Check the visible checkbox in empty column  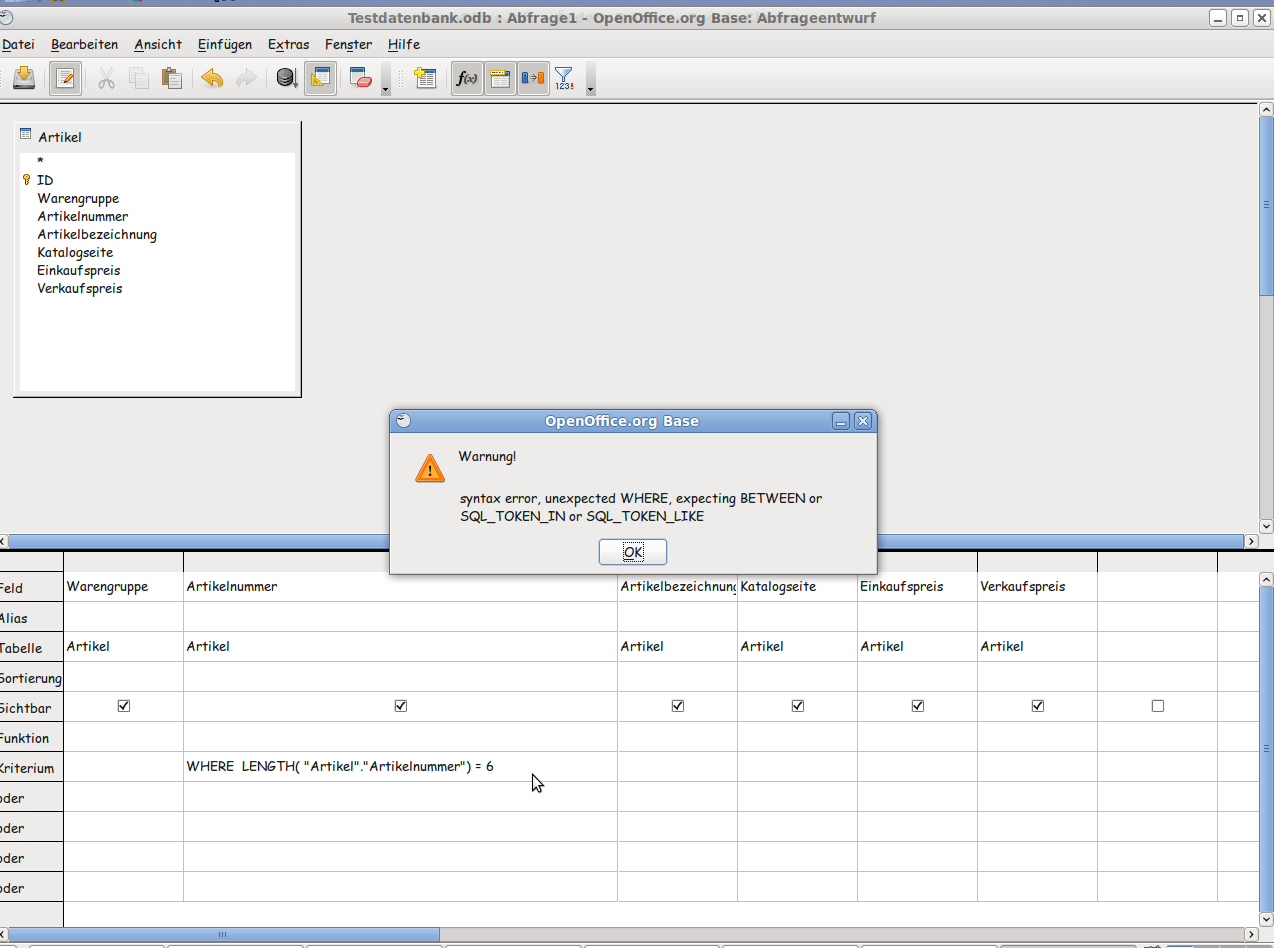click(1158, 706)
